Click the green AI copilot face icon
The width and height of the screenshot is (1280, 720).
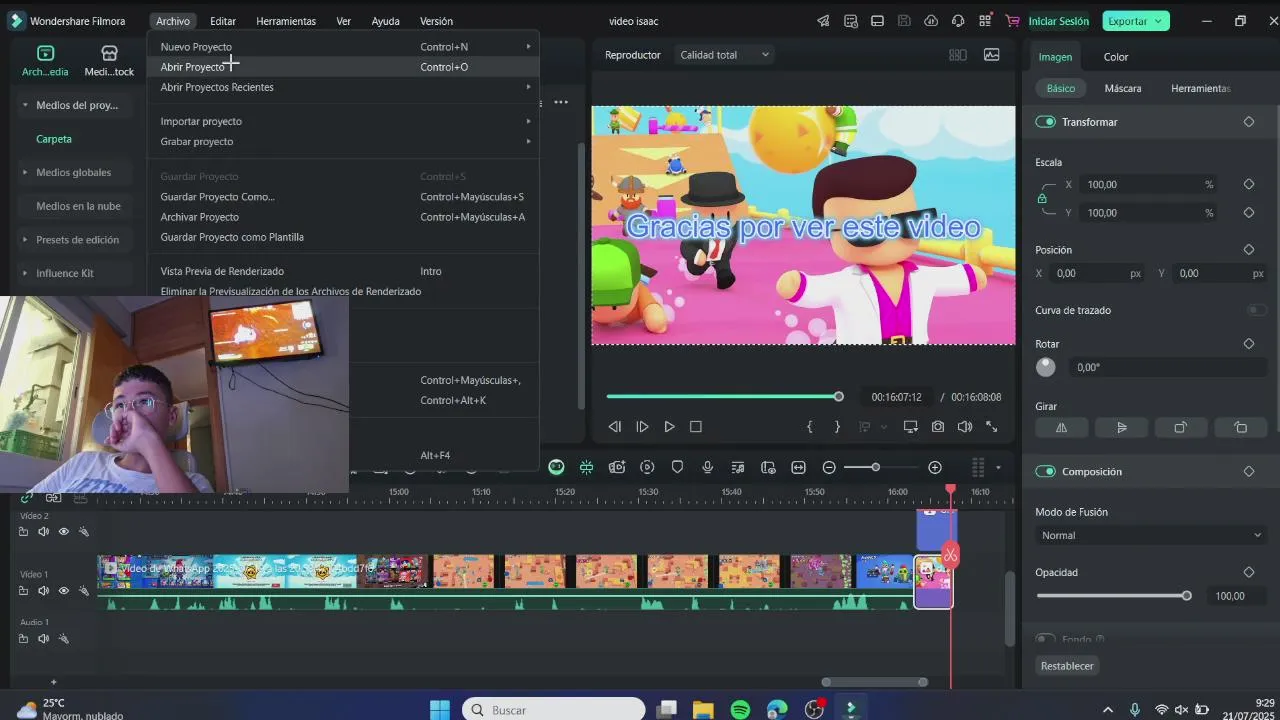556,467
